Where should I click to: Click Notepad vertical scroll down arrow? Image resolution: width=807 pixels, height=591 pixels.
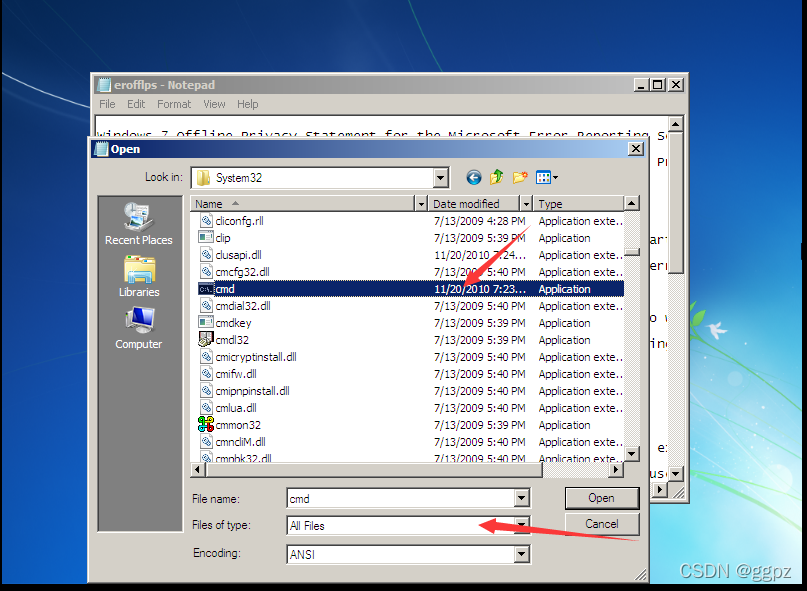tap(675, 473)
